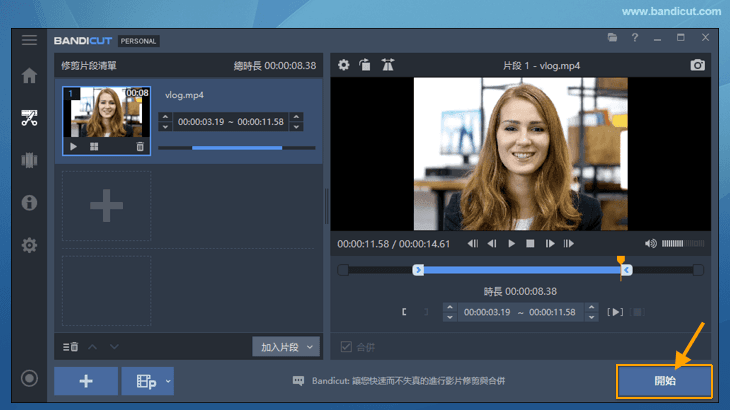Open preview settings gear icon
The image size is (730, 410).
[344, 65]
